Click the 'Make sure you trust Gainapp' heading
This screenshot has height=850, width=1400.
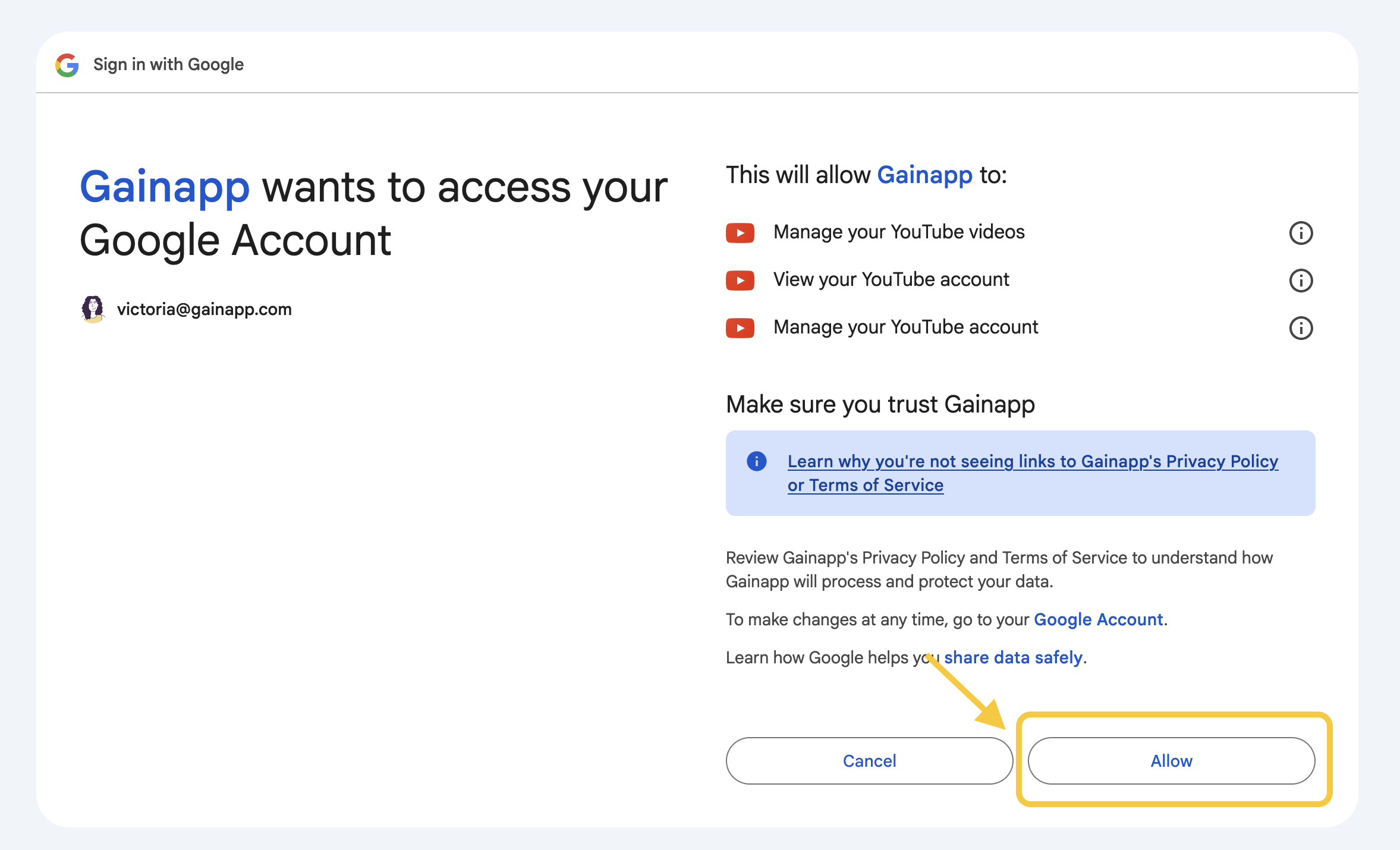point(880,404)
